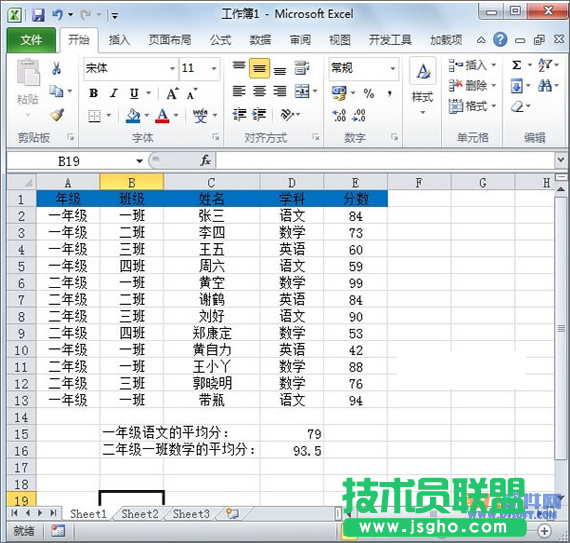Screen dimensions: 570x543
Task: Click the Find binoculars icon
Action: tap(545, 86)
